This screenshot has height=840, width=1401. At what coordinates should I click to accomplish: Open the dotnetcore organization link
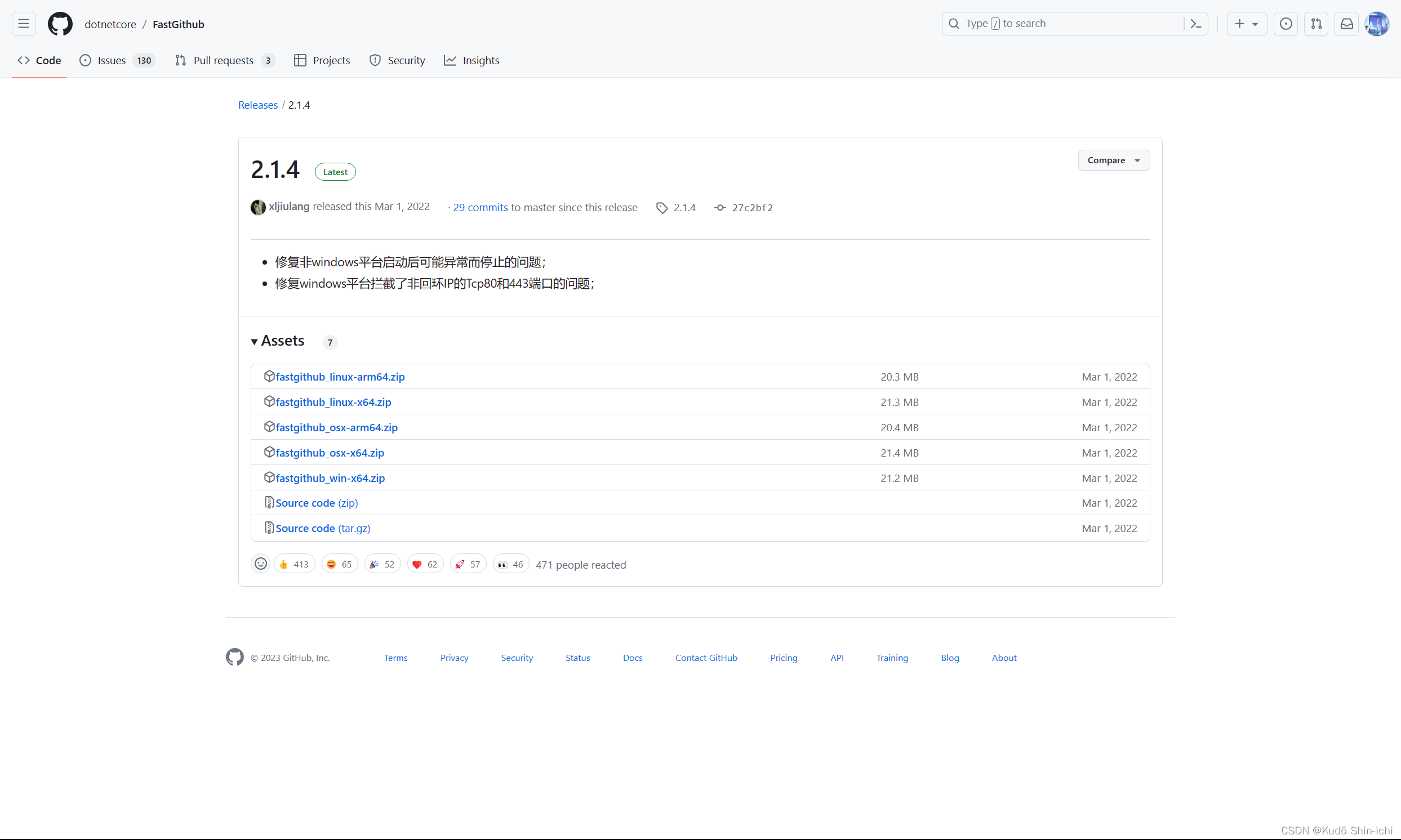point(110,24)
